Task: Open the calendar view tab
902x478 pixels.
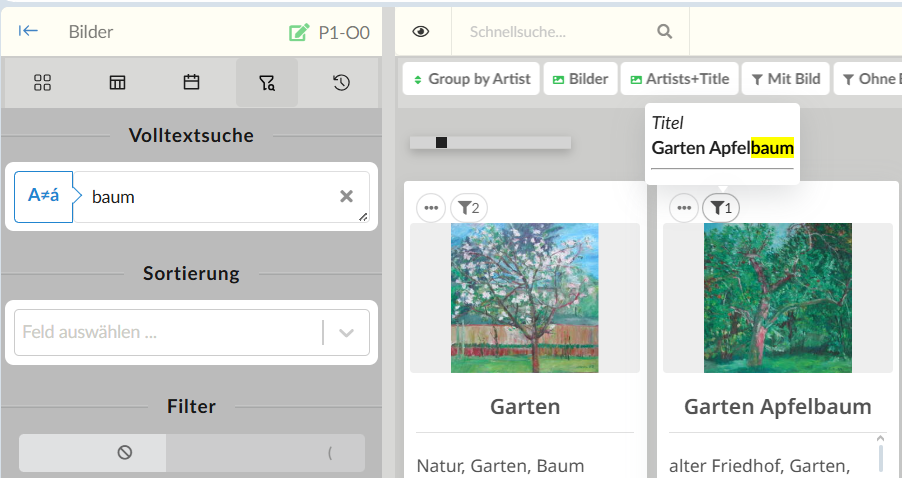Action: point(192,83)
